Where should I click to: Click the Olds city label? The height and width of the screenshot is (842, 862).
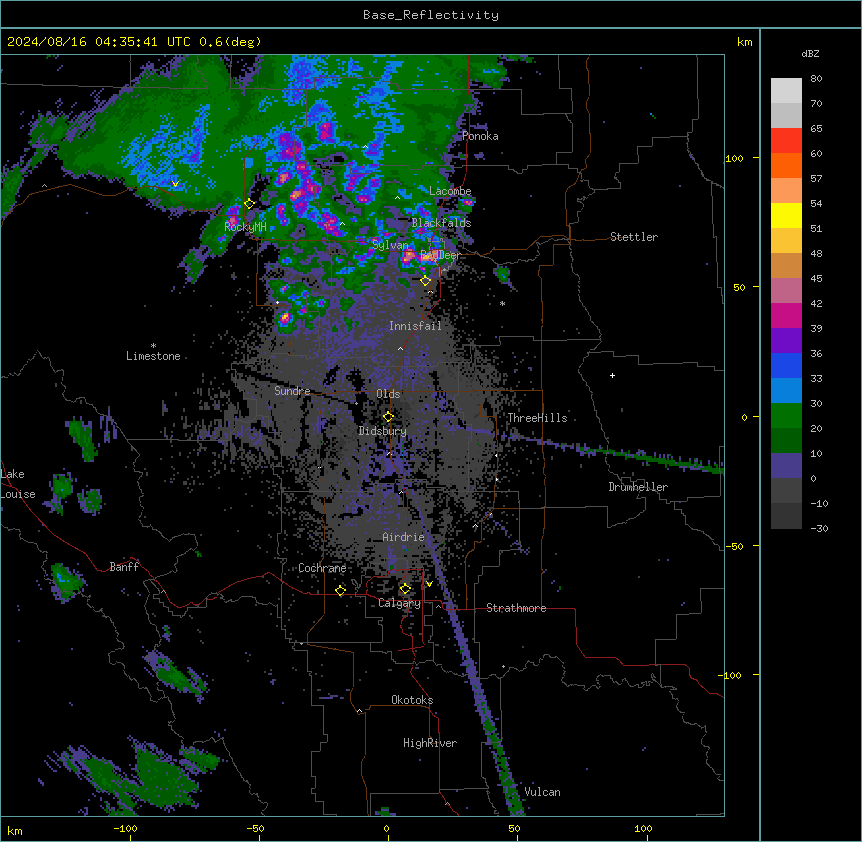click(x=388, y=394)
